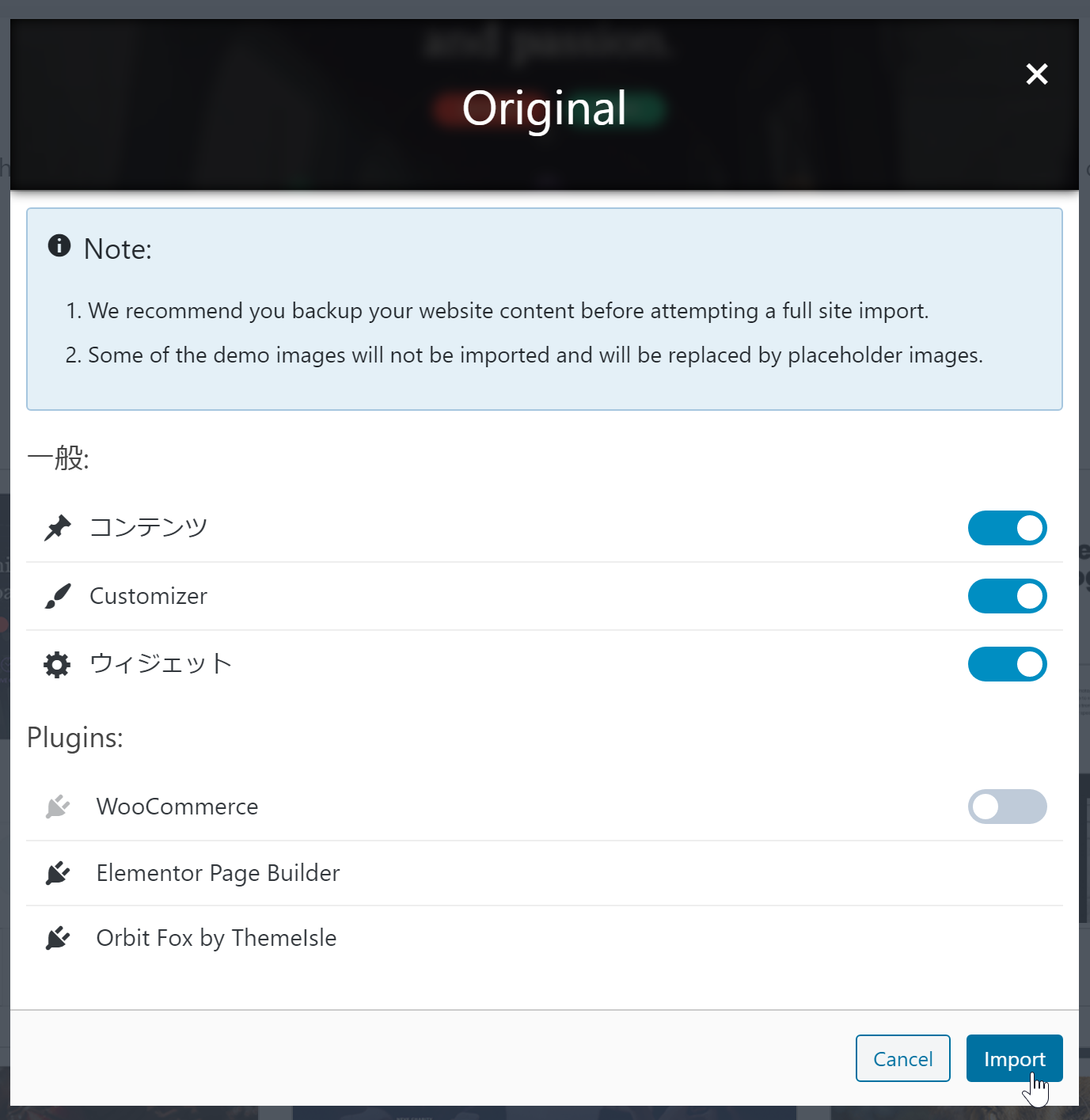Switch off the ウィジェット toggle
The width and height of the screenshot is (1090, 1120).
(1007, 665)
